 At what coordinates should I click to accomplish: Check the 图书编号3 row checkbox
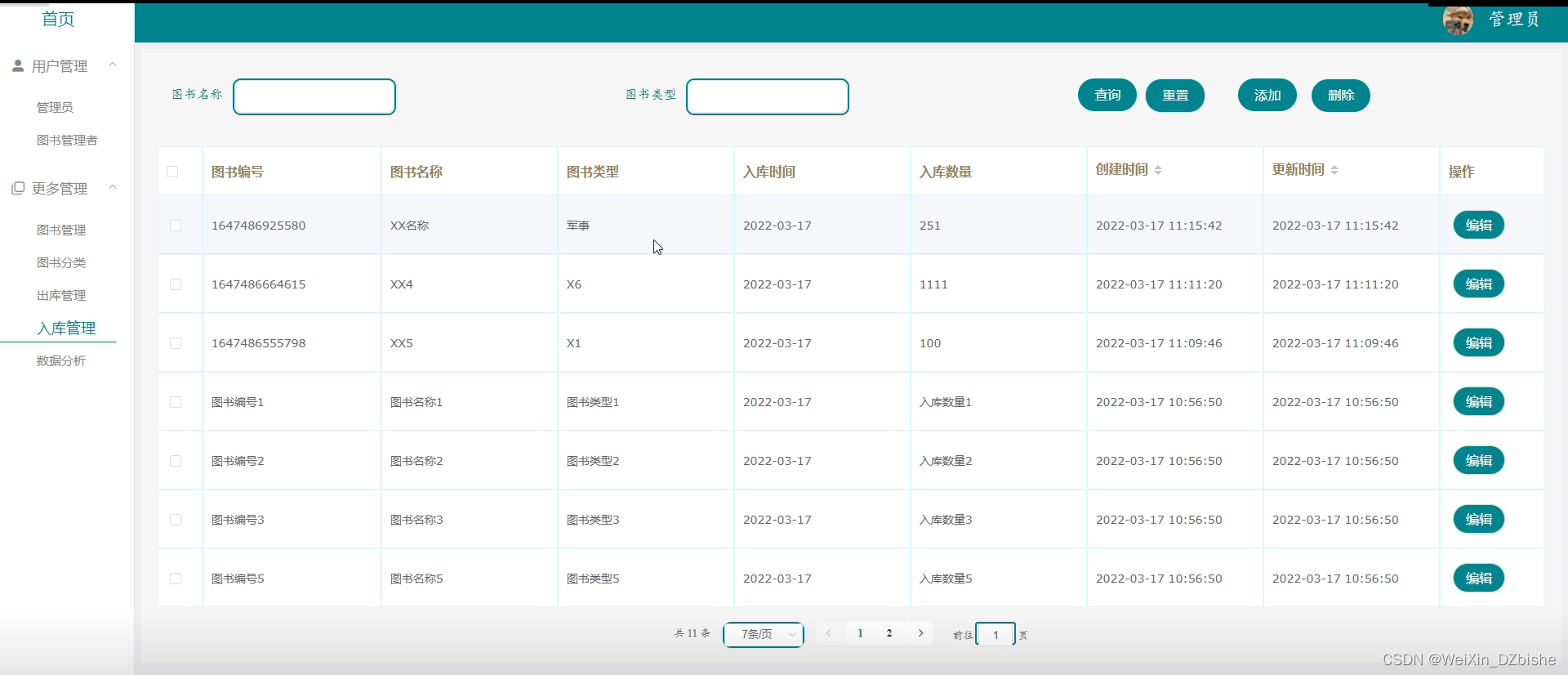[176, 520]
